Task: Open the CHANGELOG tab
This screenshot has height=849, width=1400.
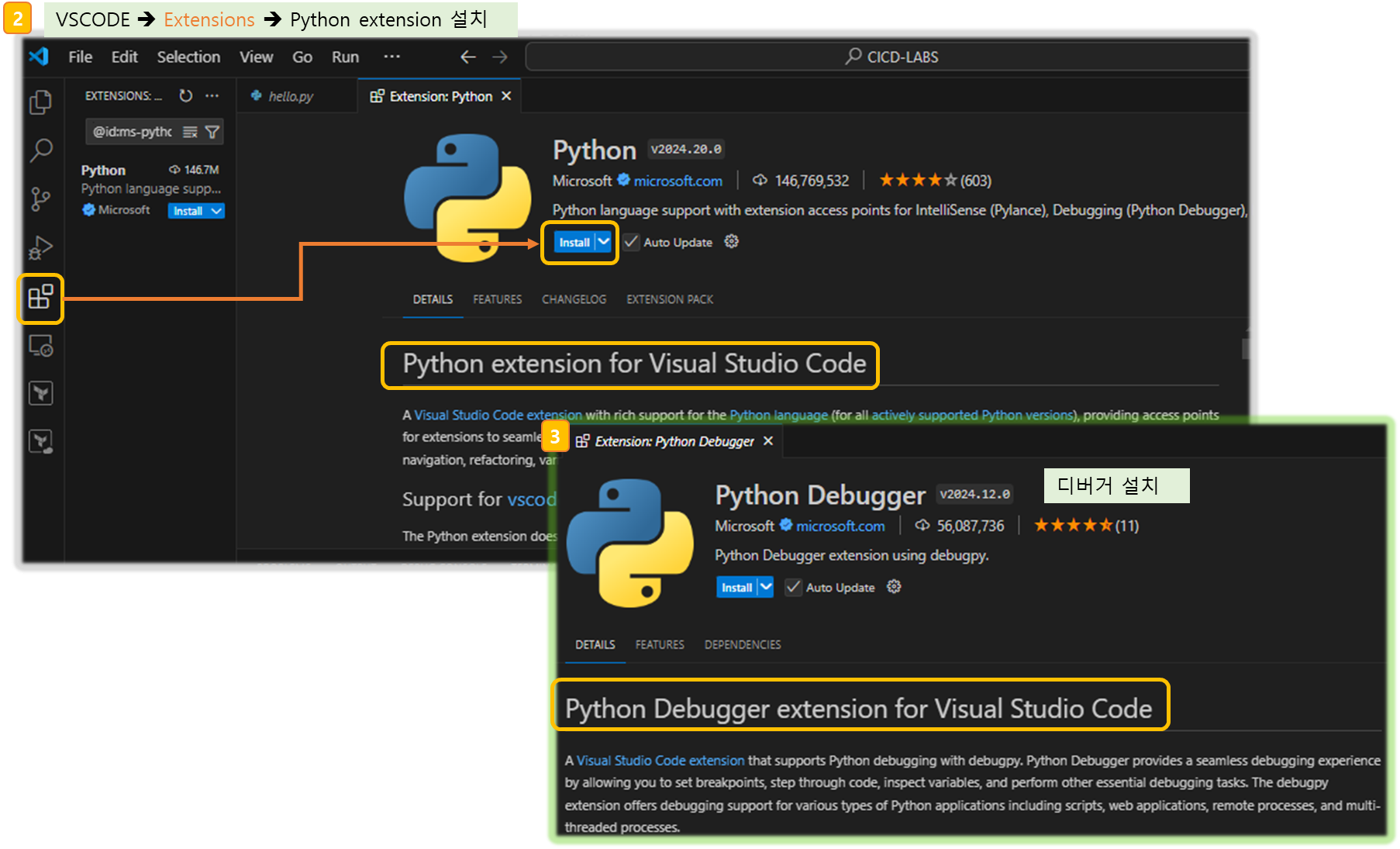Action: coord(574,299)
